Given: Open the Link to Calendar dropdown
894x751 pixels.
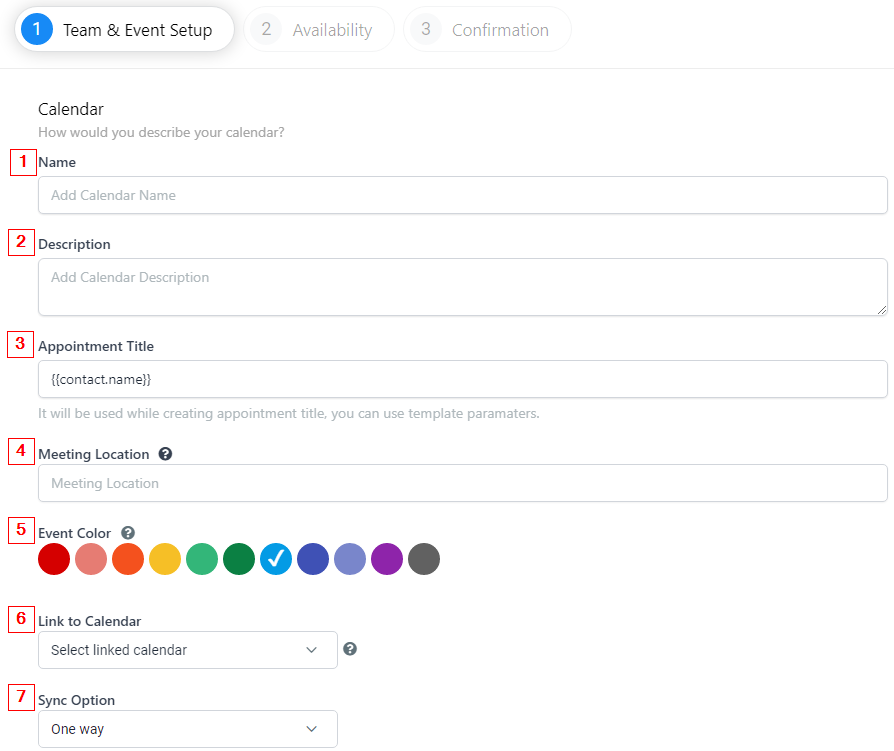Looking at the screenshot, I should 188,650.
